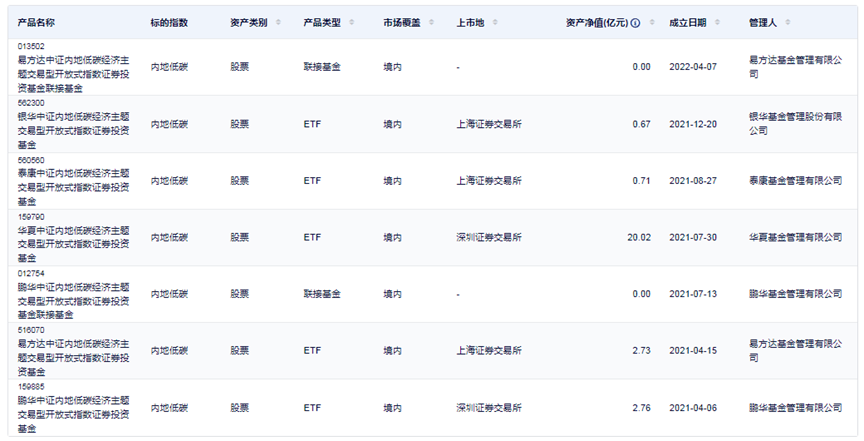Open fund 012754 鹏华 联接基金
864x441 pixels.
click(x=74, y=294)
